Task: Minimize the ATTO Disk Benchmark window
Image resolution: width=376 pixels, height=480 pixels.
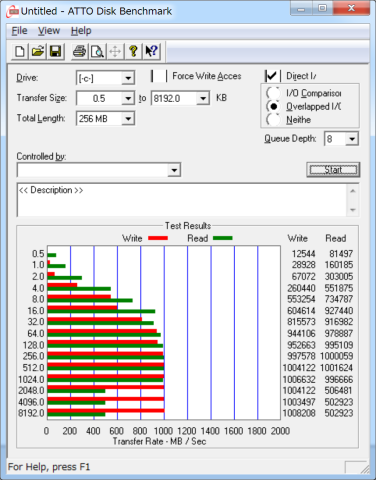Action: 301,9
